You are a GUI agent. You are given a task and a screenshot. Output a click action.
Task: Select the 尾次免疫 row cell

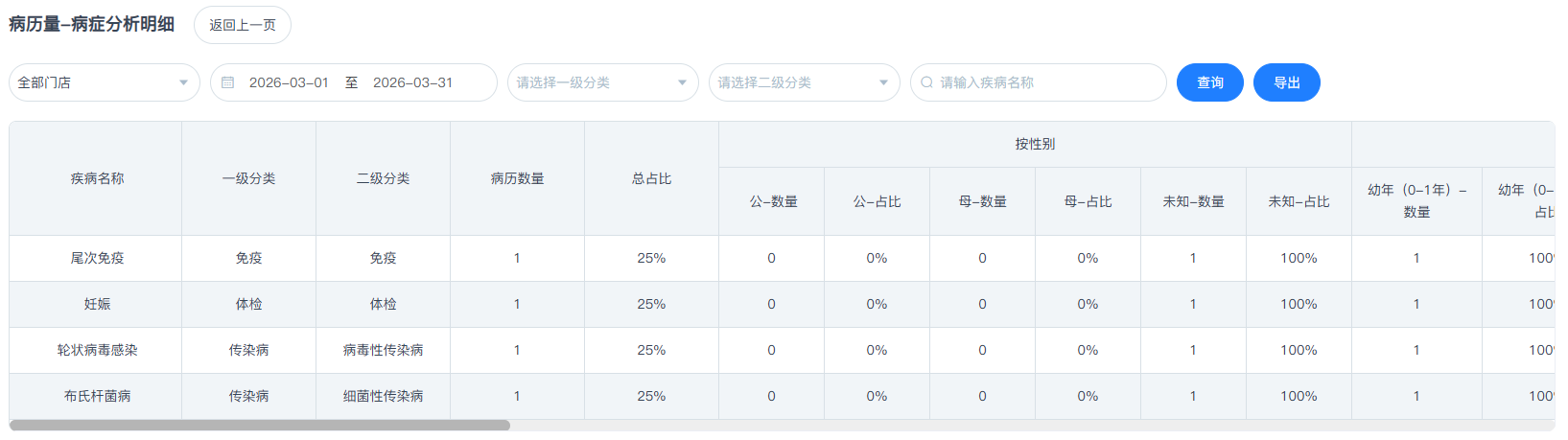click(96, 258)
